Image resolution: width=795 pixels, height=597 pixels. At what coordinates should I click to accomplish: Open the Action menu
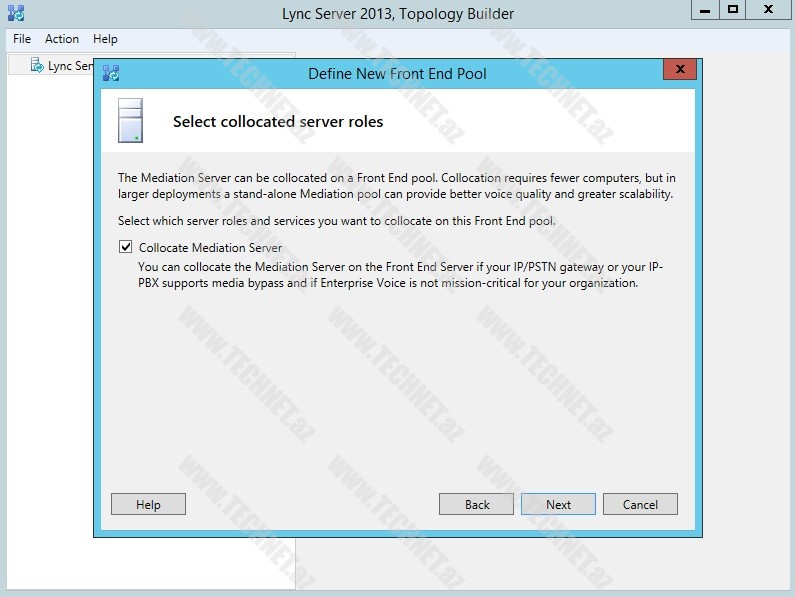click(x=62, y=39)
